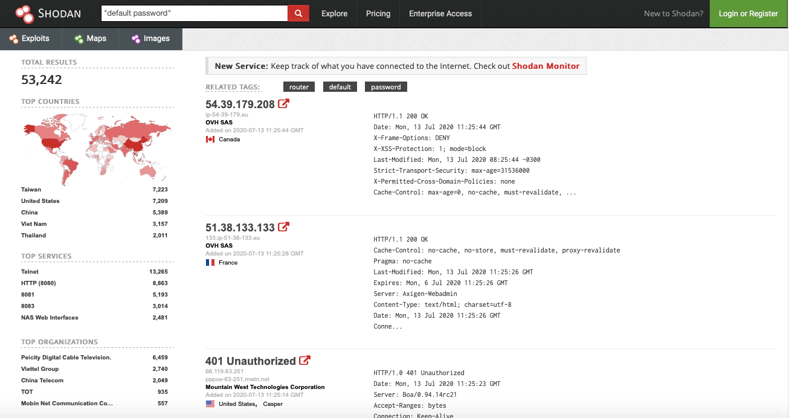
Task: Click the Shodan logo icon
Action: click(x=24, y=14)
